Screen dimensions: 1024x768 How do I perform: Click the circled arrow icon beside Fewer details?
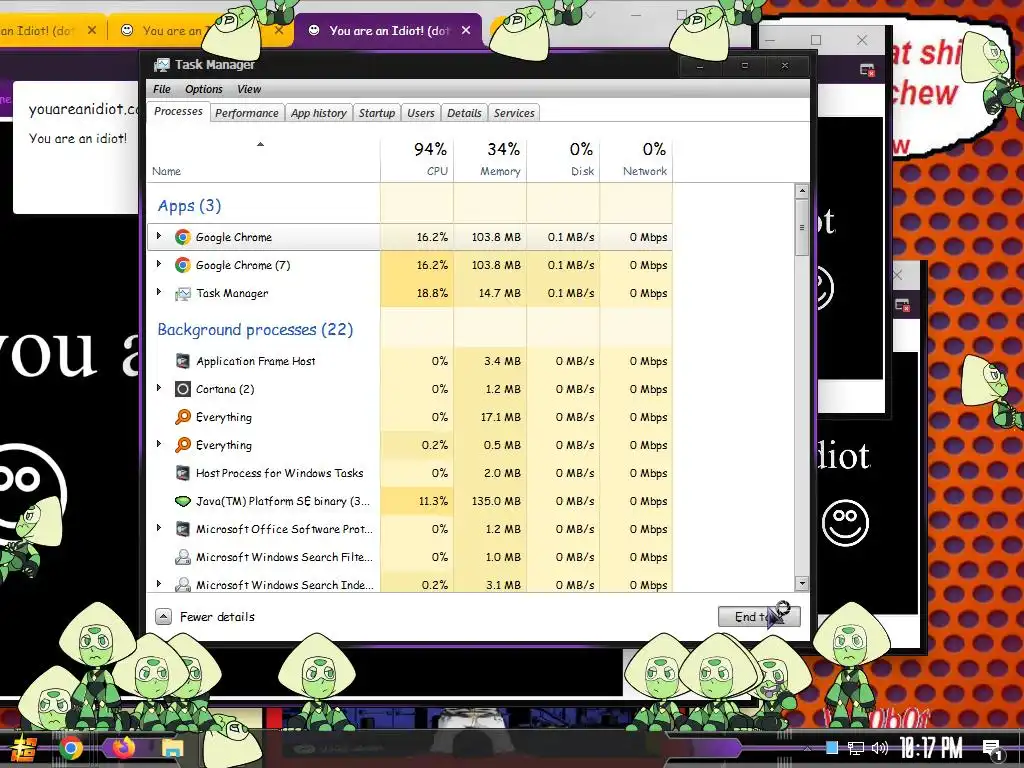(163, 616)
